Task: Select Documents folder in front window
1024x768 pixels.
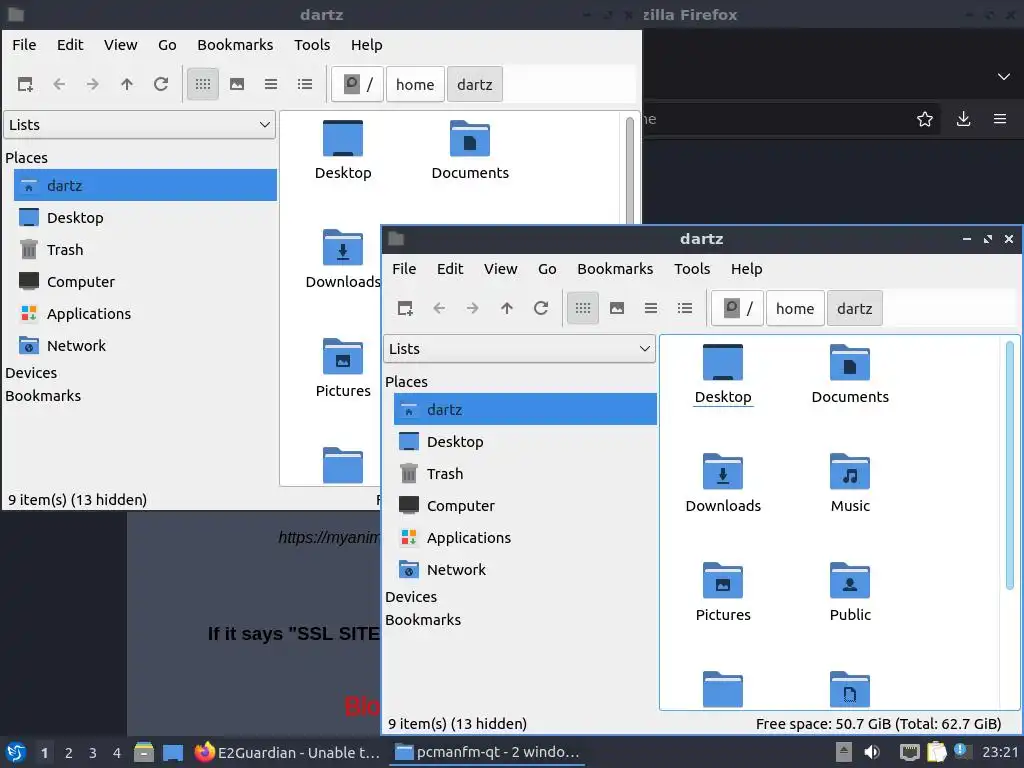Action: (x=850, y=375)
